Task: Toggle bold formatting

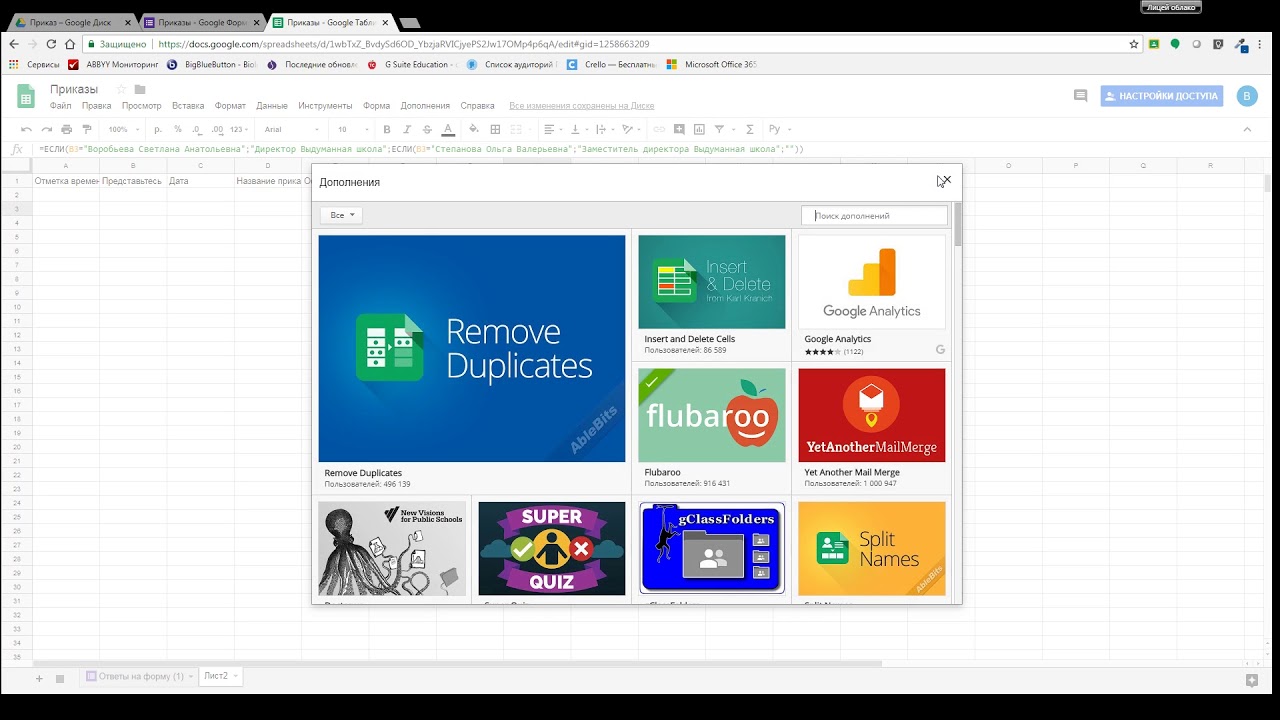Action: (x=387, y=129)
